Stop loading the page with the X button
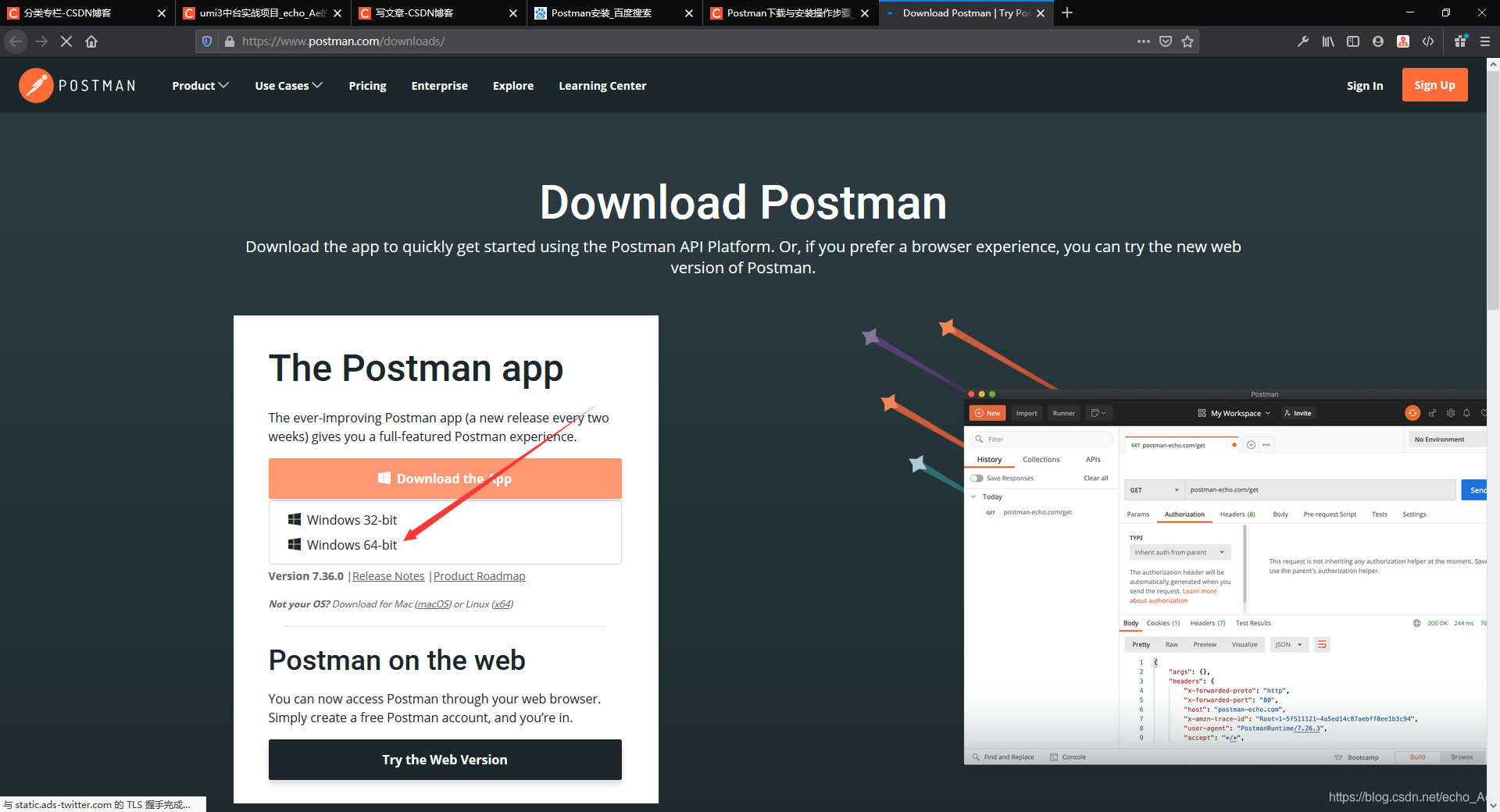1500x812 pixels. 66,41
